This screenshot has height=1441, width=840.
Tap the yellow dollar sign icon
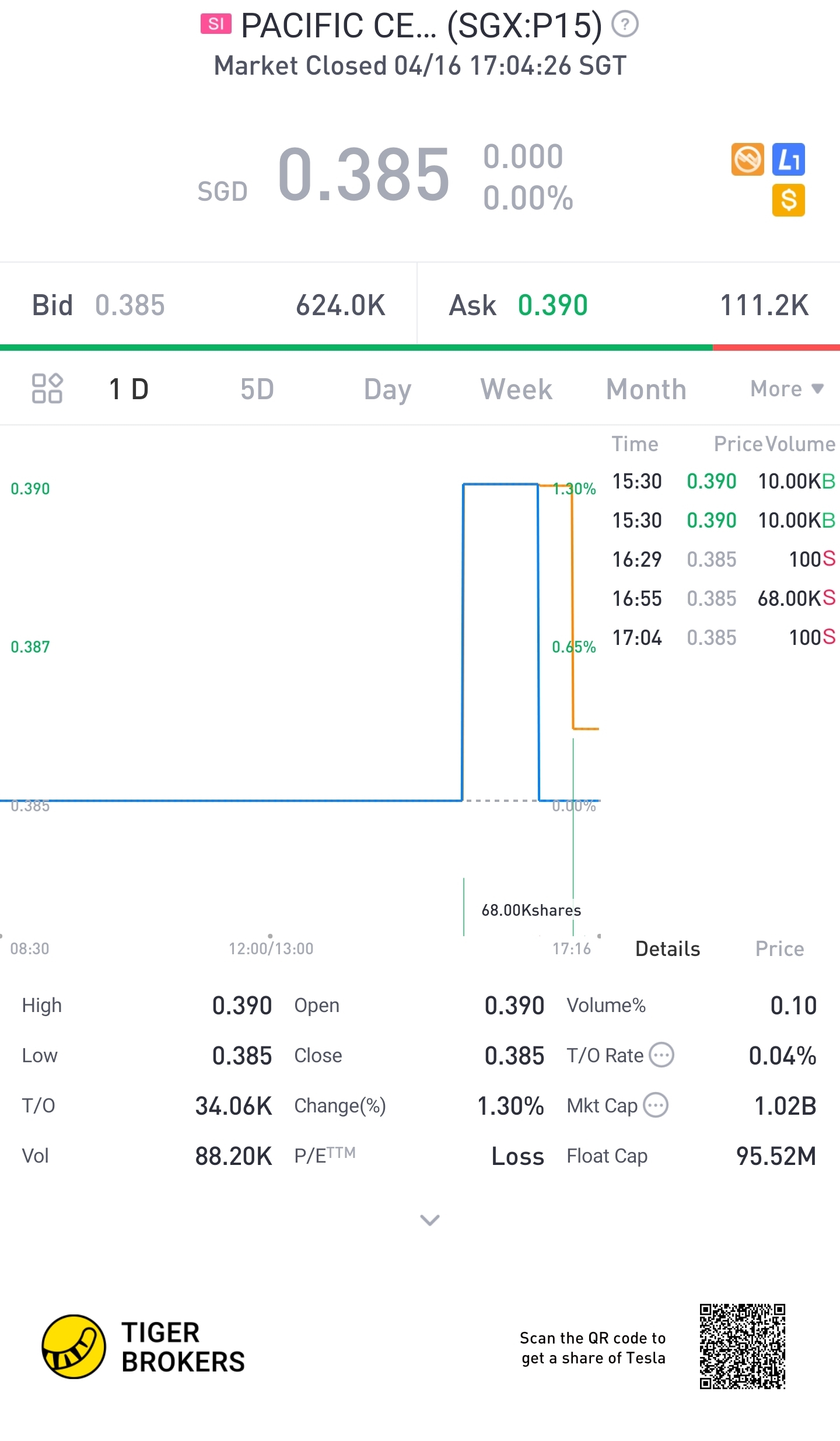(x=788, y=200)
